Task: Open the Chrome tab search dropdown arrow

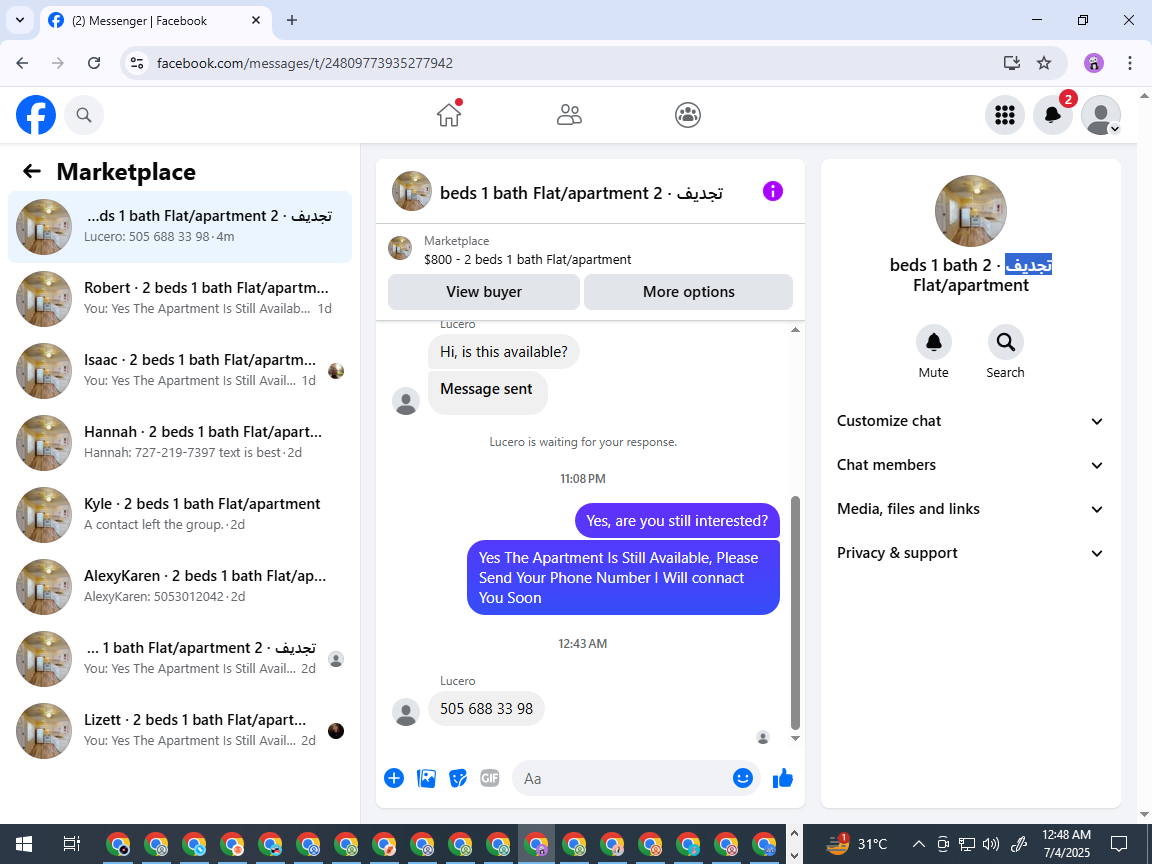Action: (x=20, y=21)
